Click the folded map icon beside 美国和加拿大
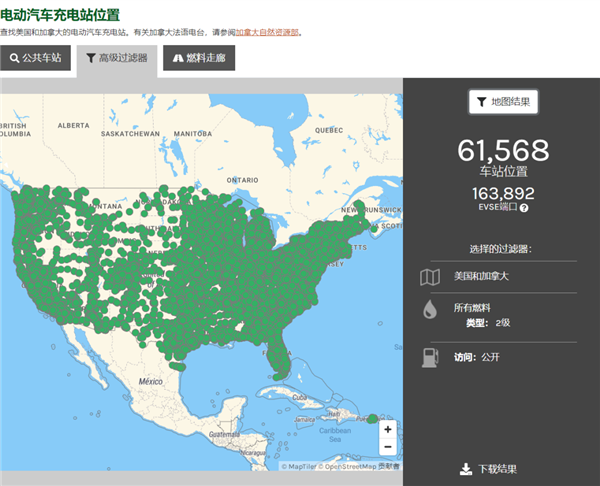This screenshot has width=600, height=486. click(x=430, y=277)
